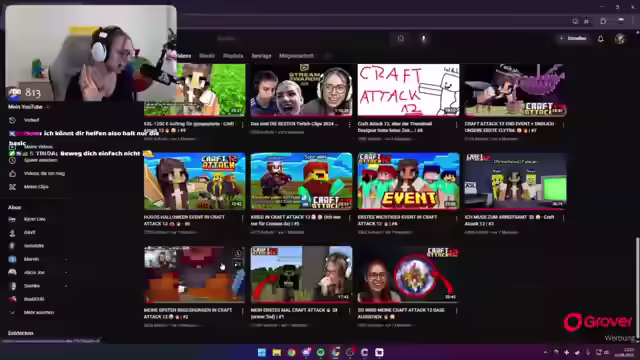Screen dimensions: 640x360
Task: Click the clock icon for Später ansehen
Action: click(12, 160)
